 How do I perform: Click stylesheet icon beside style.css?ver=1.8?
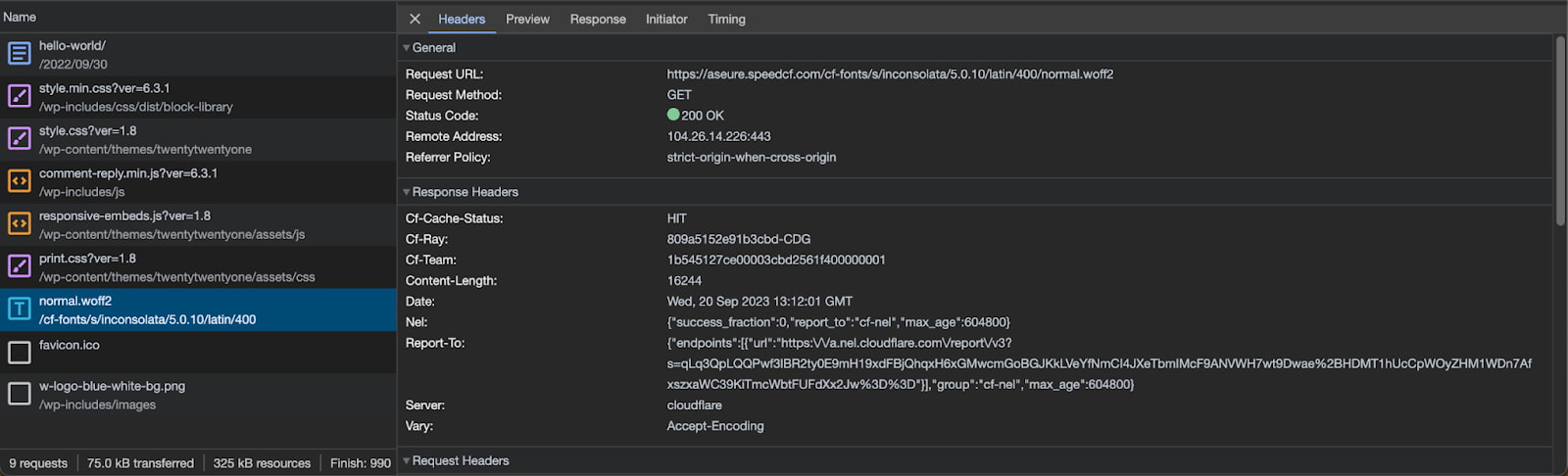click(x=20, y=139)
